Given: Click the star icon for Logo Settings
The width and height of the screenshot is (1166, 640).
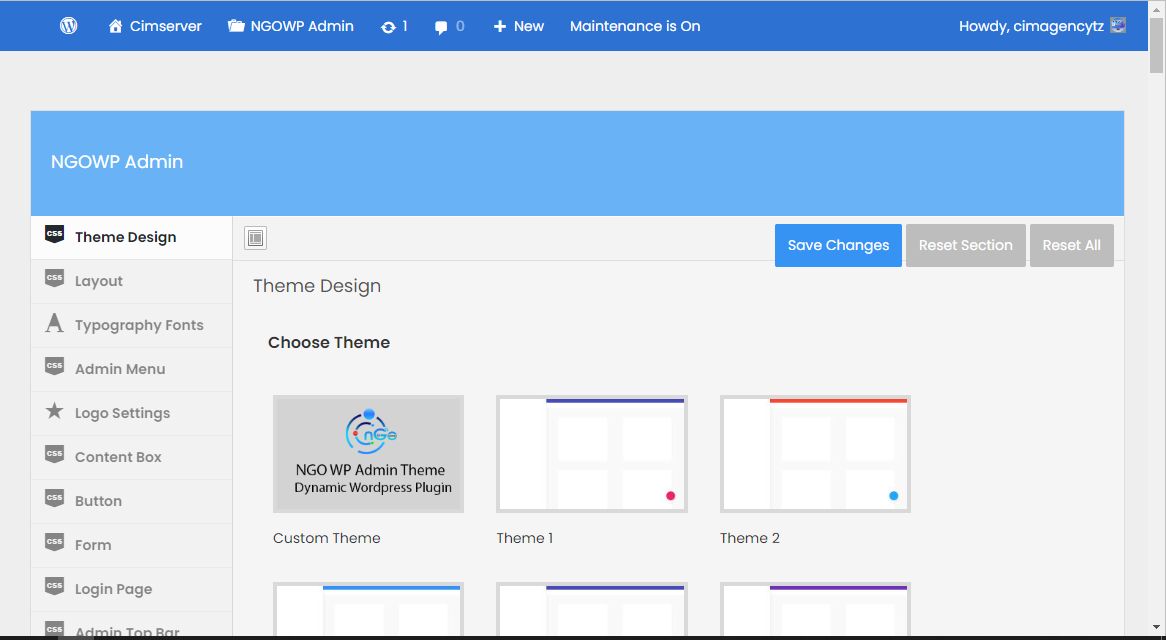Looking at the screenshot, I should [x=54, y=410].
